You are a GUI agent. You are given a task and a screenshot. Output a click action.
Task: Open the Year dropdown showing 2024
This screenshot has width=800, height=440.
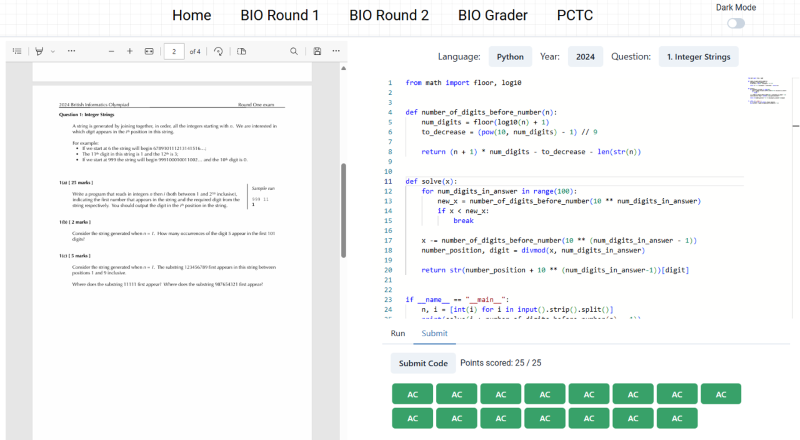click(585, 57)
